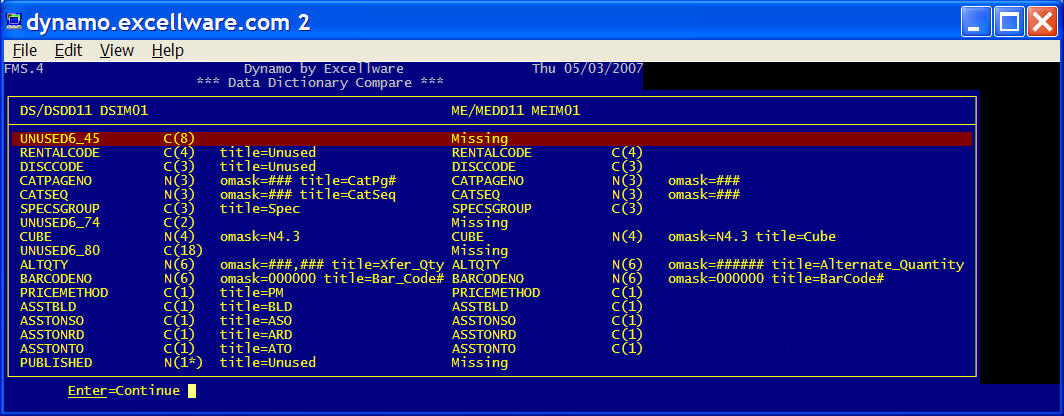The height and width of the screenshot is (416, 1064).
Task: Open the Help menu
Action: 168,50
